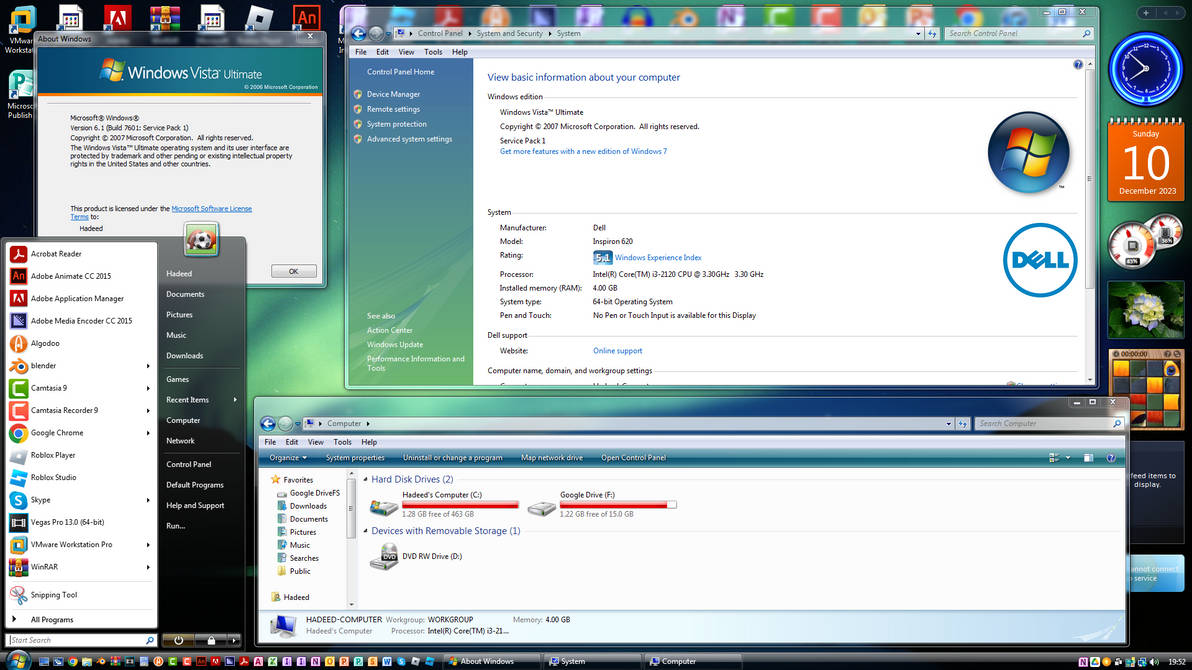The width and height of the screenshot is (1192, 670).
Task: Click OK in the About Windows dialog
Action: [x=293, y=270]
